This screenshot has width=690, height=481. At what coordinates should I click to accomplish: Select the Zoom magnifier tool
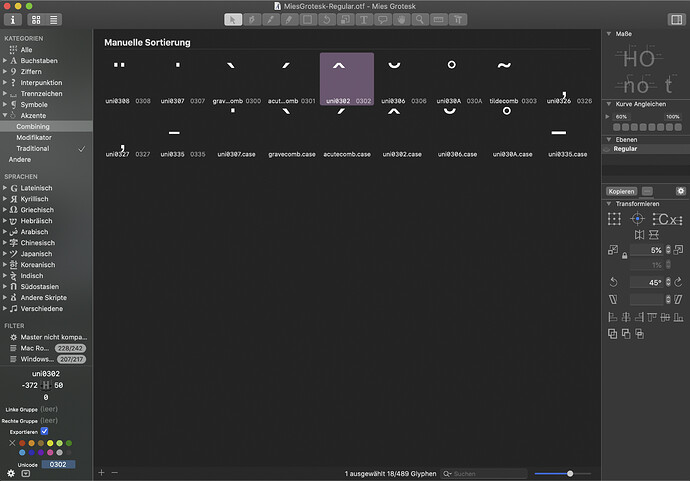click(420, 19)
